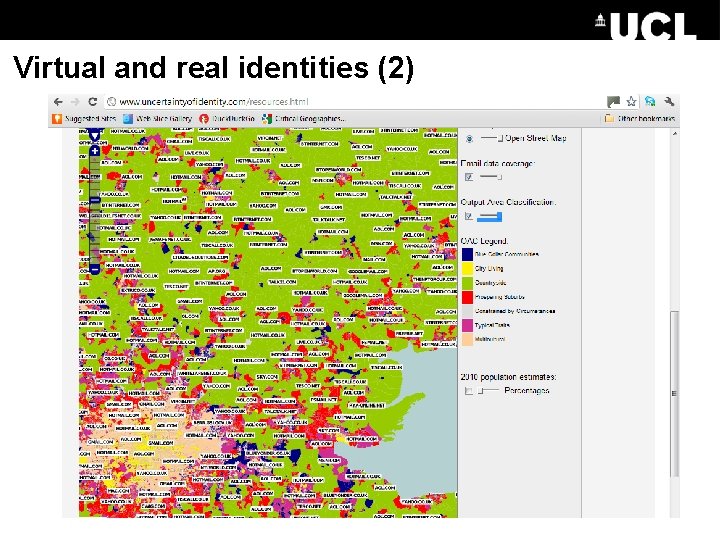Zoom in with the map plus button

click(95, 151)
